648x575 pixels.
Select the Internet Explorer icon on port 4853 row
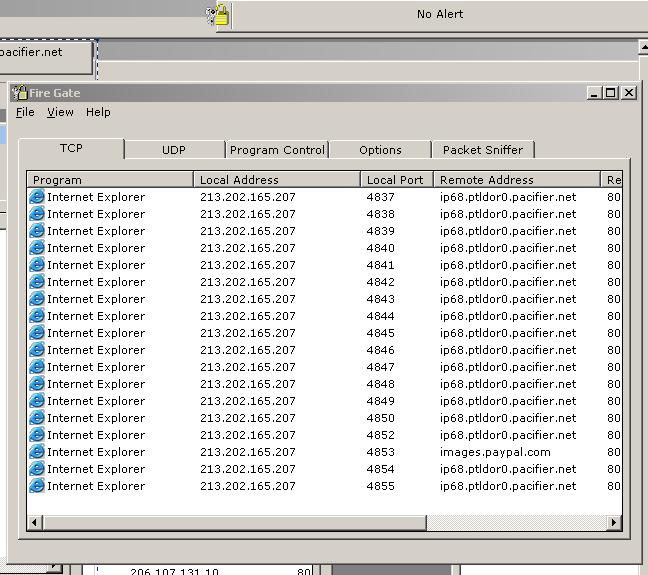pyautogui.click(x=37, y=452)
